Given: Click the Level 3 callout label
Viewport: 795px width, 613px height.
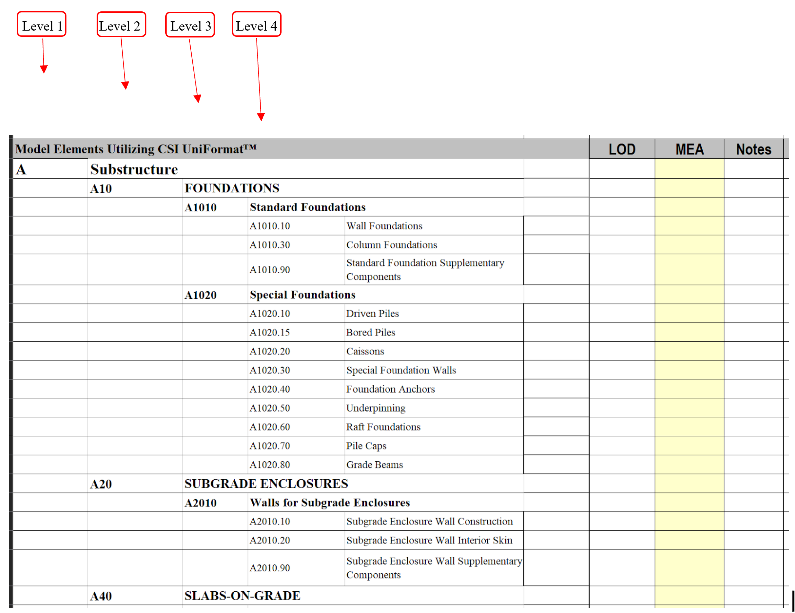Looking at the screenshot, I should pos(191,26).
